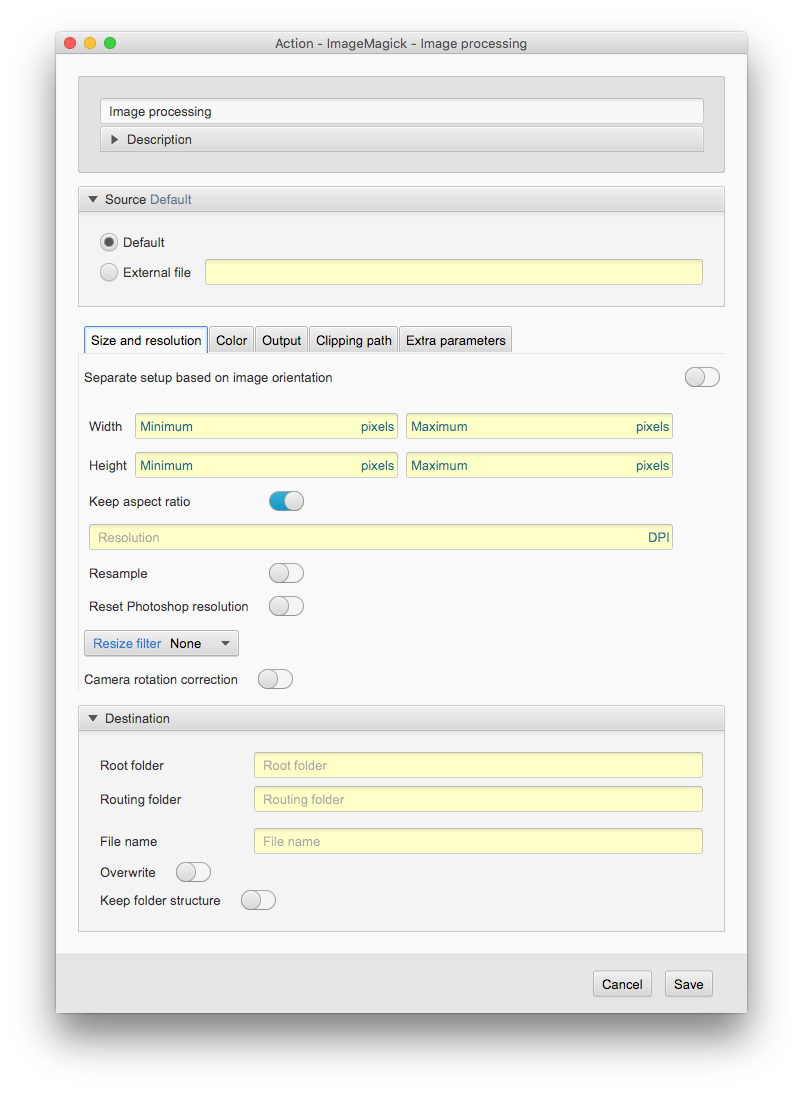Click the File name input field
The image size is (803, 1093).
click(478, 841)
